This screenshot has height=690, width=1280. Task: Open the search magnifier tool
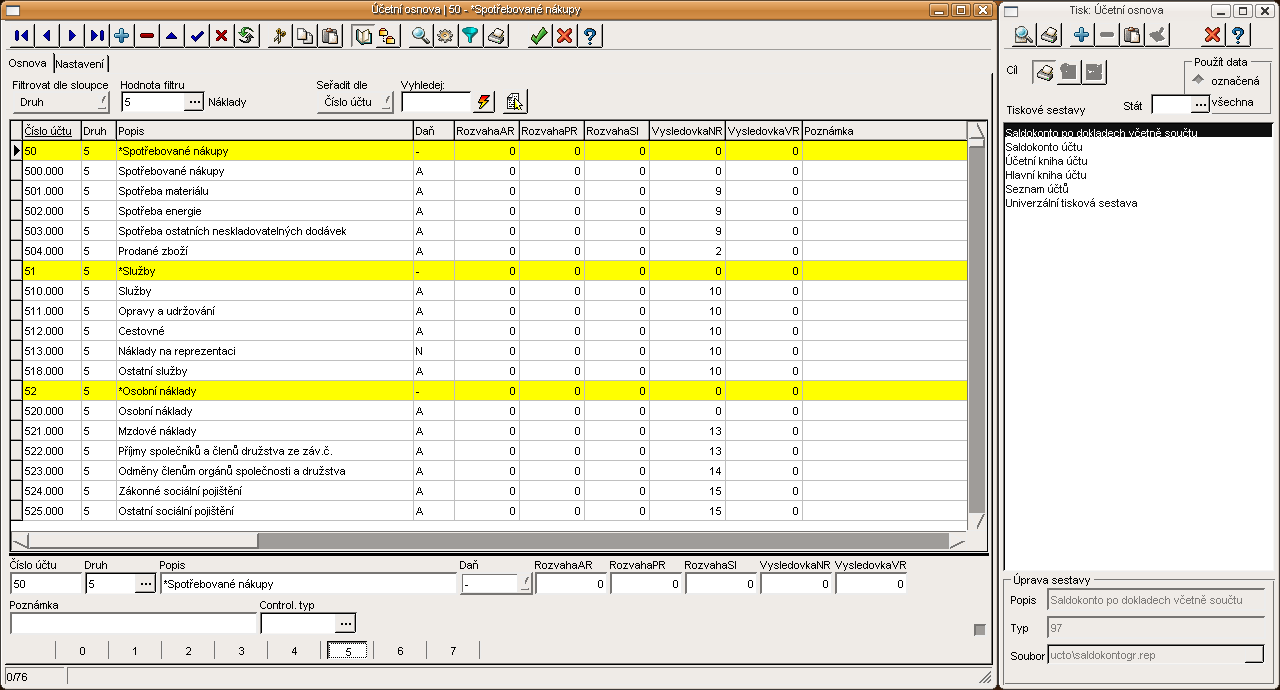coord(421,36)
